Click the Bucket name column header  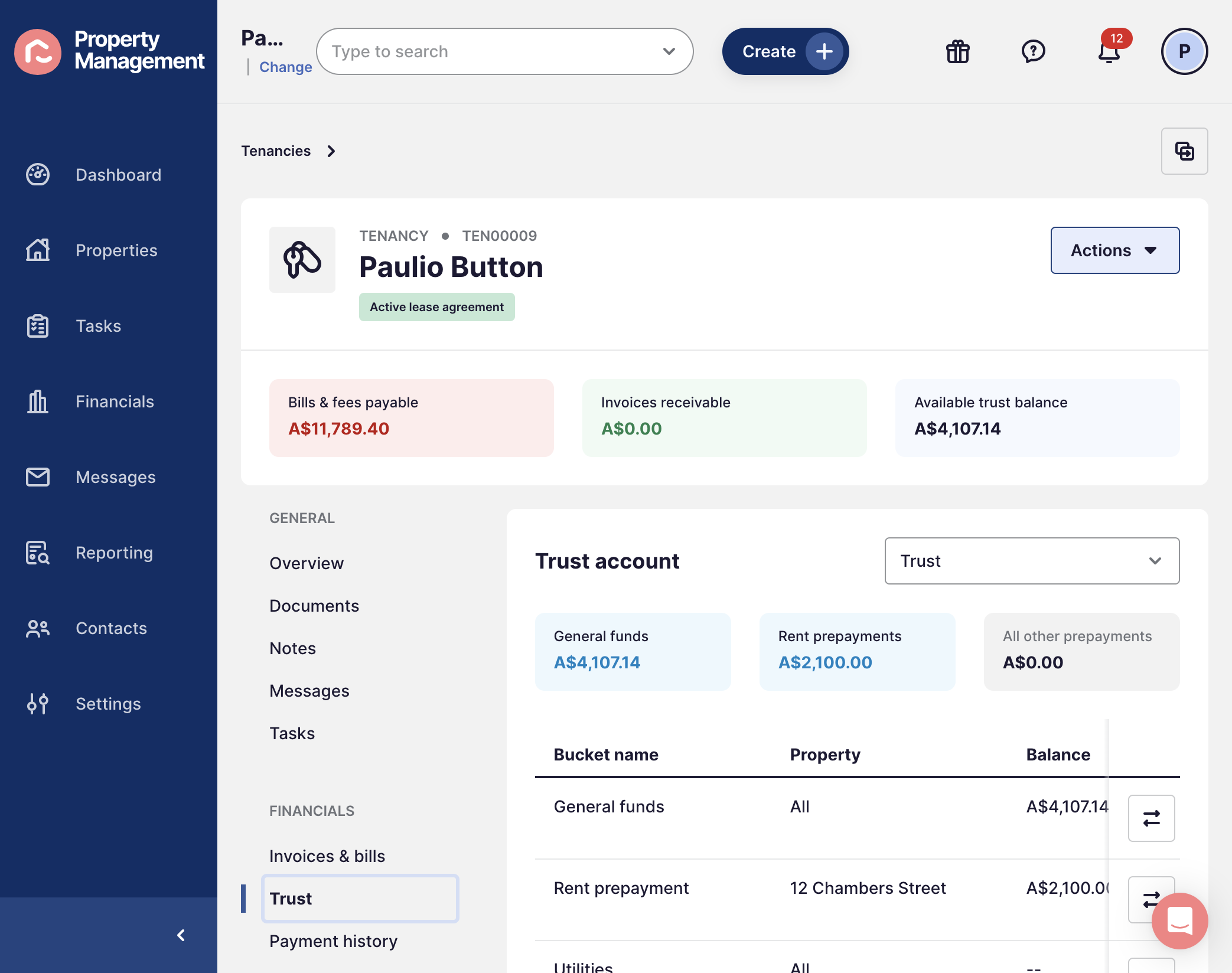[606, 755]
